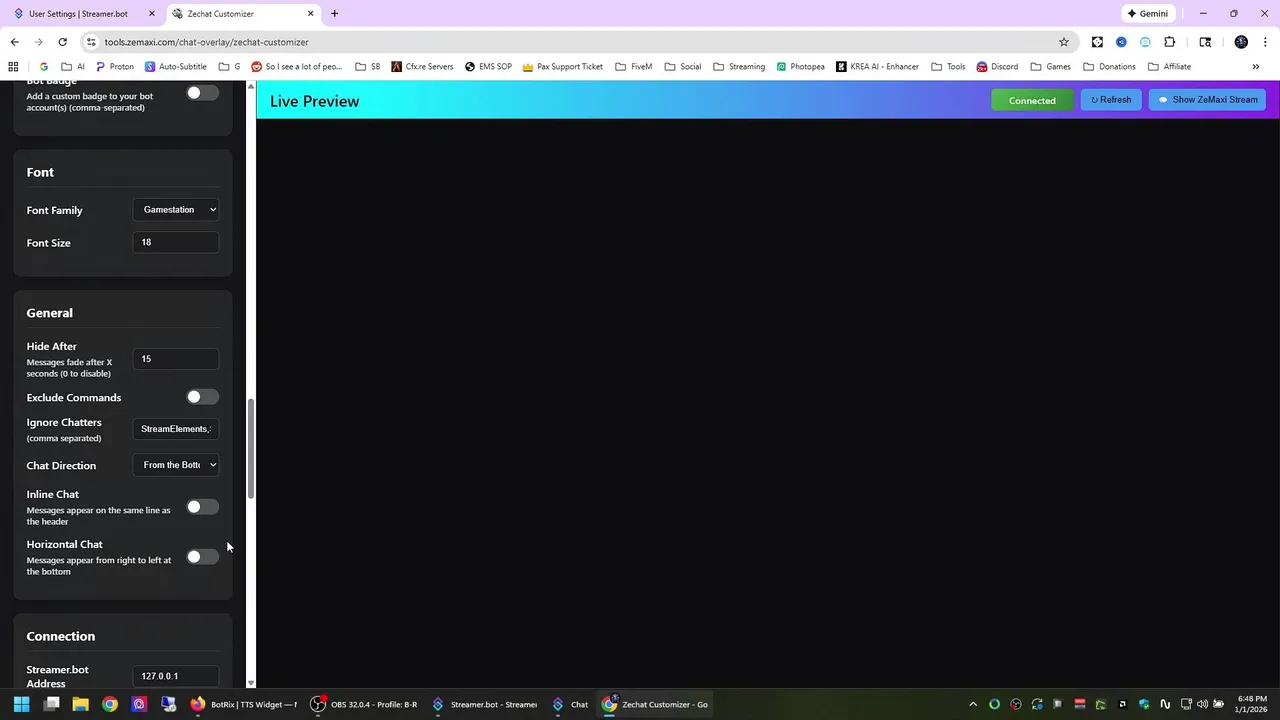Screen dimensions: 1280x720
Task: Show more bookmarks with the double-chevron
Action: tap(1256, 67)
